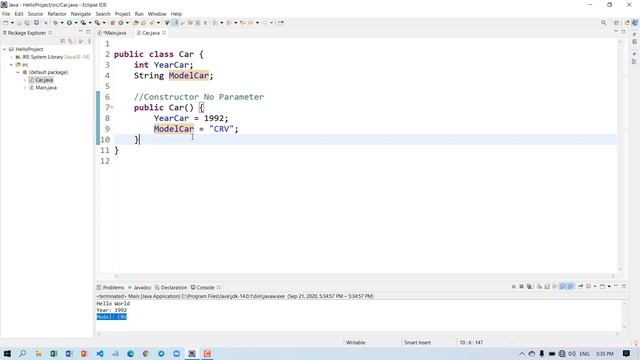640x360 pixels.
Task: Click the editor horizontal scrollbar
Action: click(x=364, y=276)
